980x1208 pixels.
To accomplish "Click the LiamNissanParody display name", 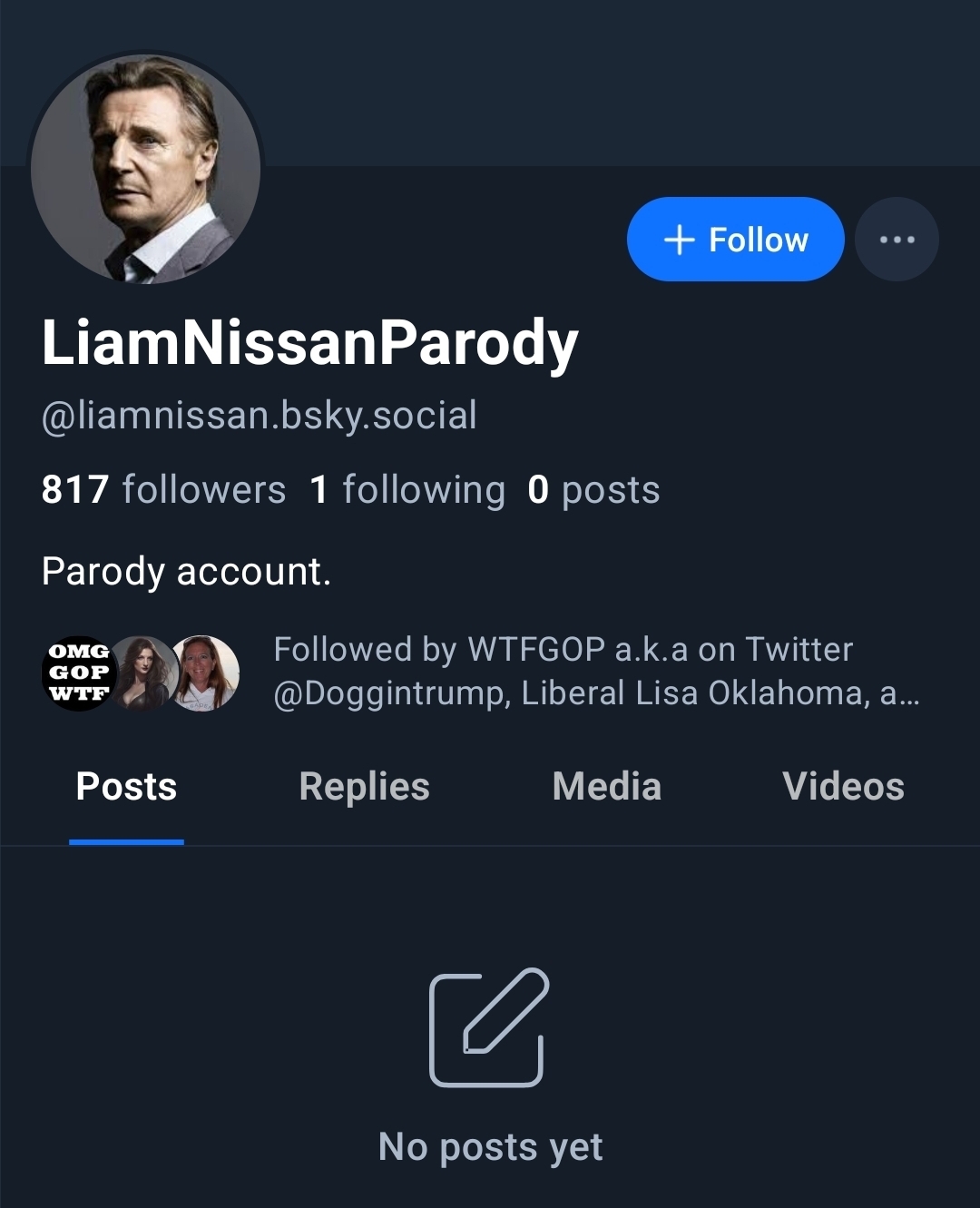I will click(309, 343).
